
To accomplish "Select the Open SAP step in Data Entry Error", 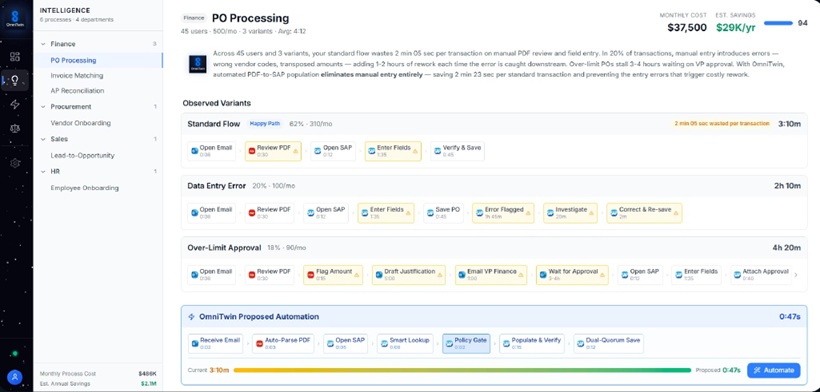I will click(x=326, y=213).
